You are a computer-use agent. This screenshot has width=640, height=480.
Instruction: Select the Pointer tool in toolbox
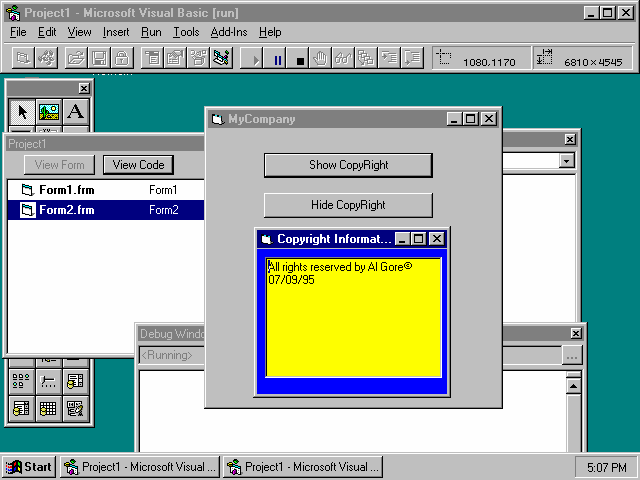23,111
